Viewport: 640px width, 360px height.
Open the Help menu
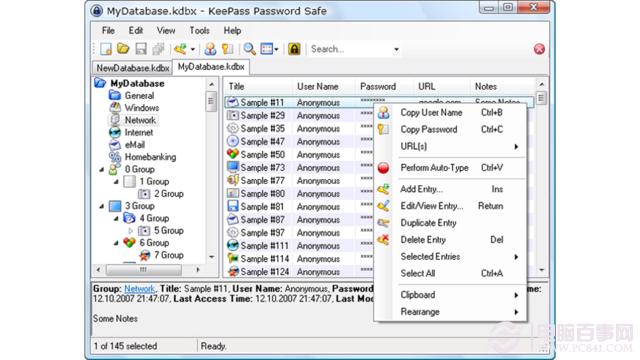pyautogui.click(x=232, y=31)
